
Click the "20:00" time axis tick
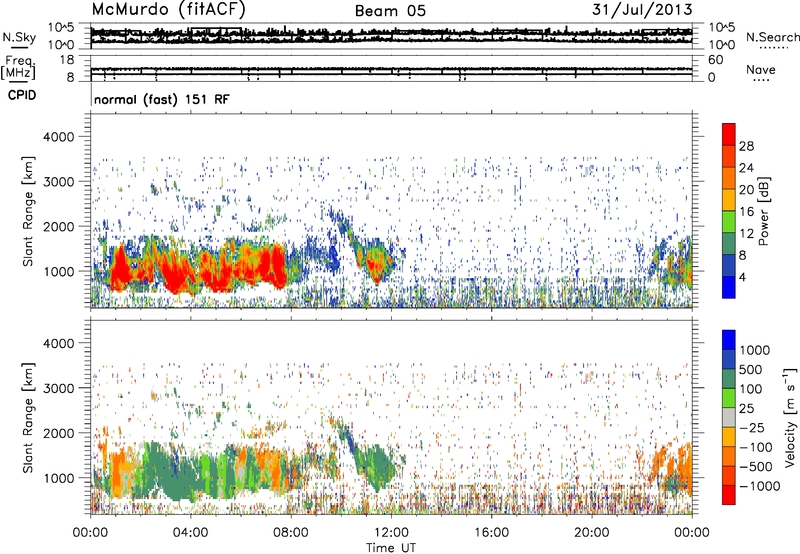tap(592, 533)
